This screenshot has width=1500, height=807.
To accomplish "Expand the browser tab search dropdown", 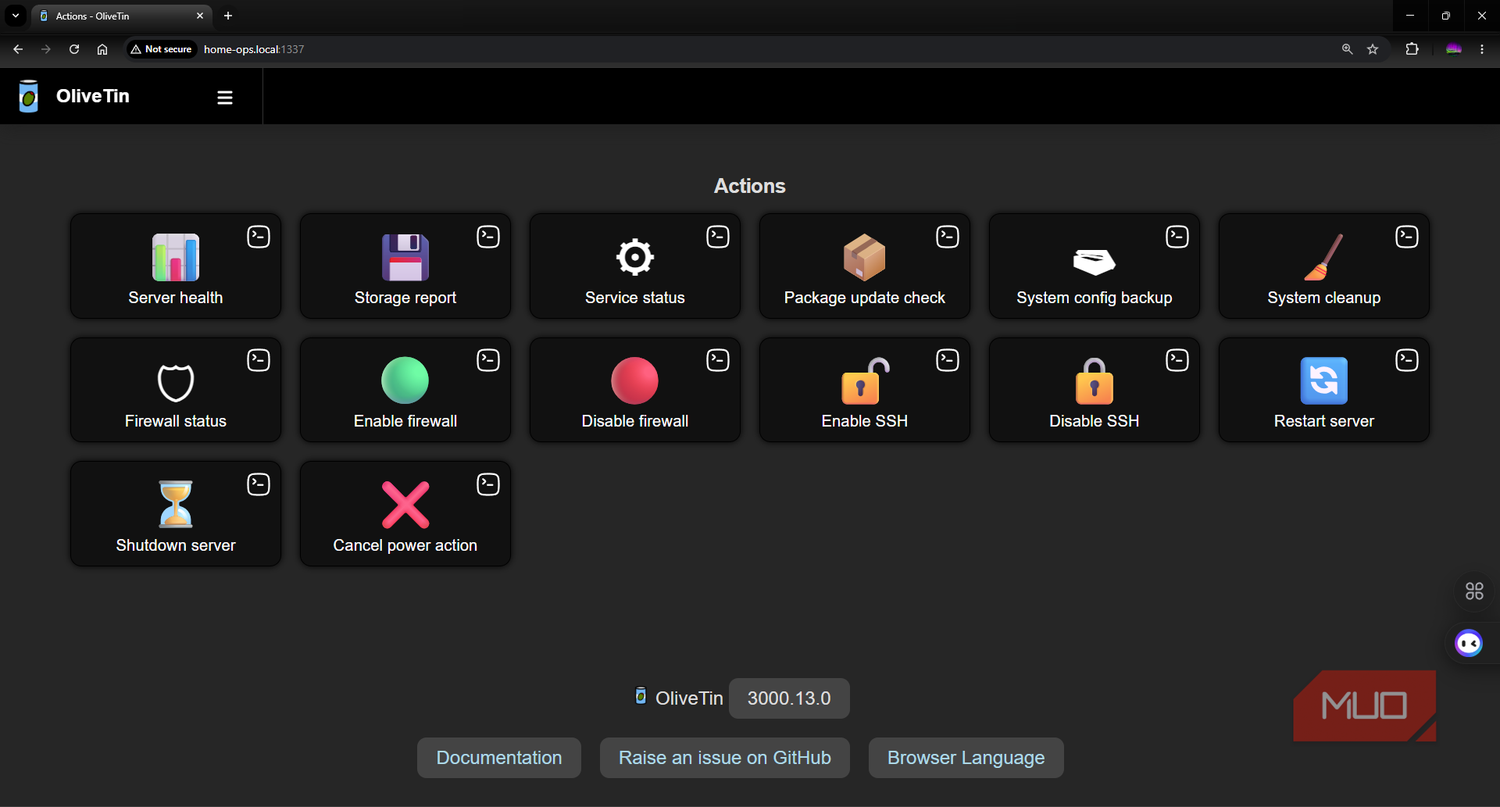I will 15,16.
